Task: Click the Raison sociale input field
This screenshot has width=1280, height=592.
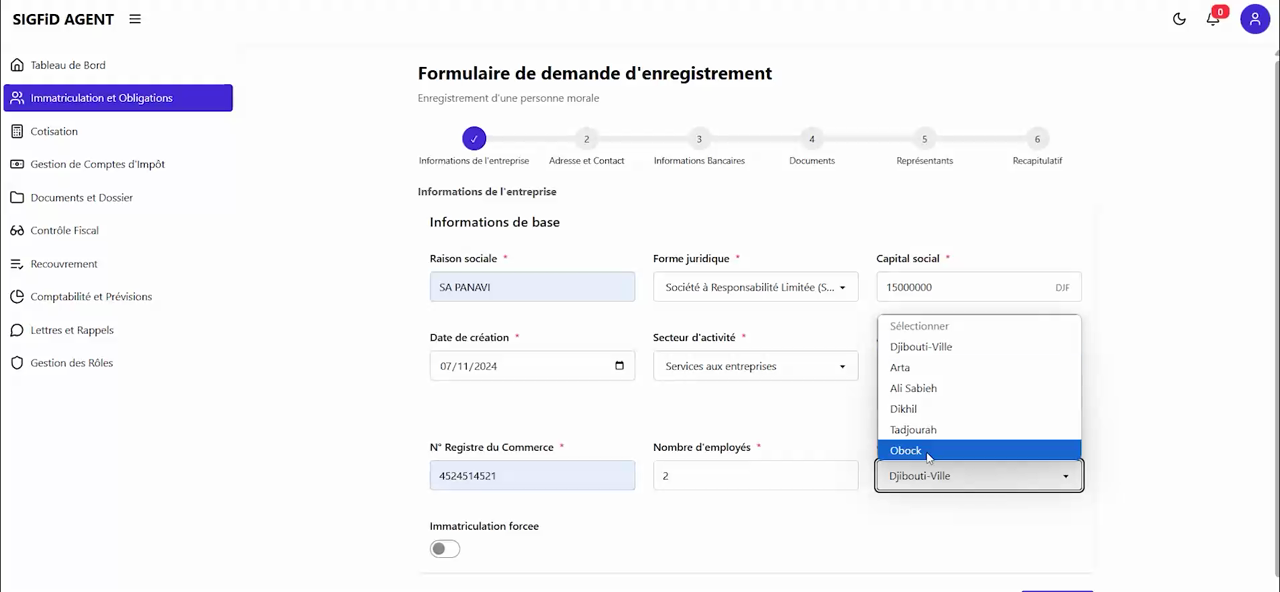Action: (x=532, y=287)
